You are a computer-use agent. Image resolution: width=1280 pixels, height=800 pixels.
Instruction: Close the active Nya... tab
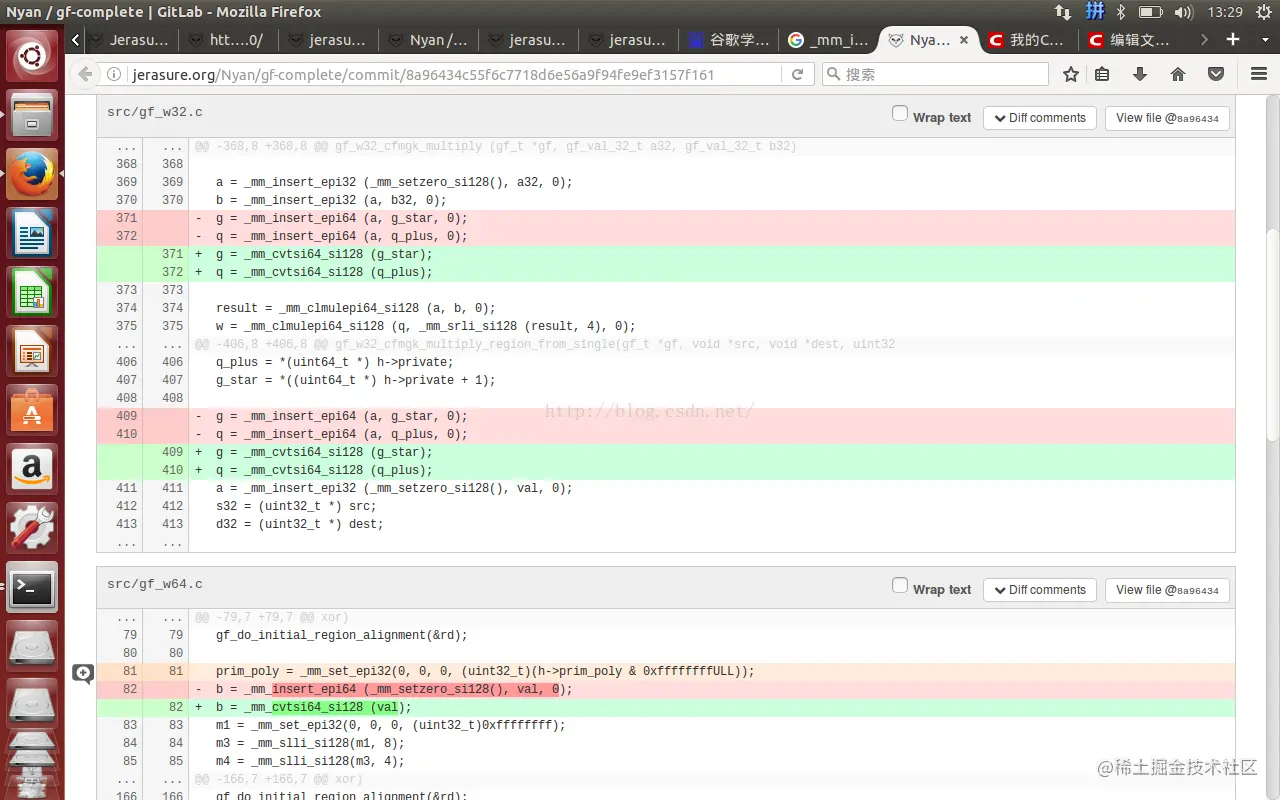pos(964,40)
